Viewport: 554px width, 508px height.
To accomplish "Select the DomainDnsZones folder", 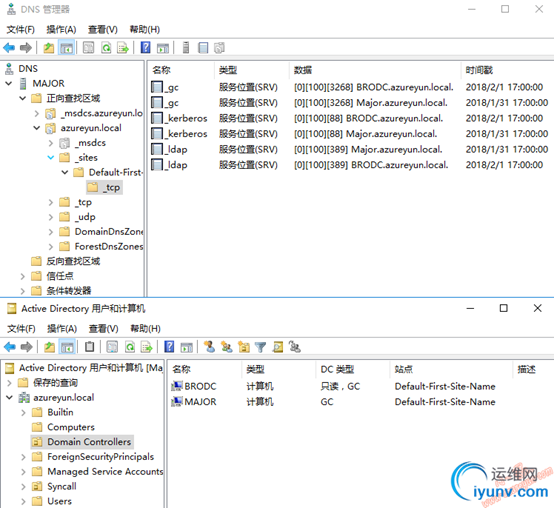I will click(x=101, y=232).
